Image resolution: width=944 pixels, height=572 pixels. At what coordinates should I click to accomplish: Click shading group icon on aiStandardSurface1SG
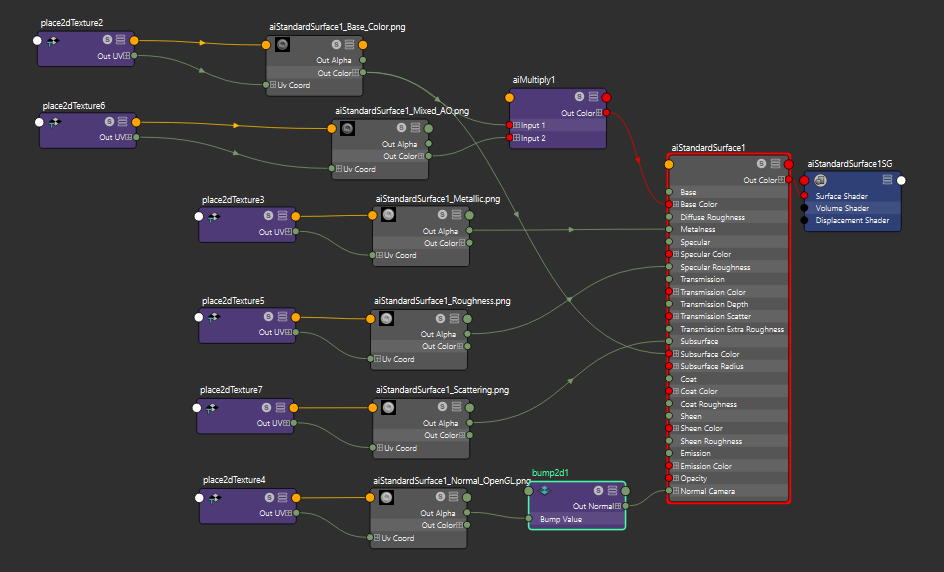pos(820,180)
